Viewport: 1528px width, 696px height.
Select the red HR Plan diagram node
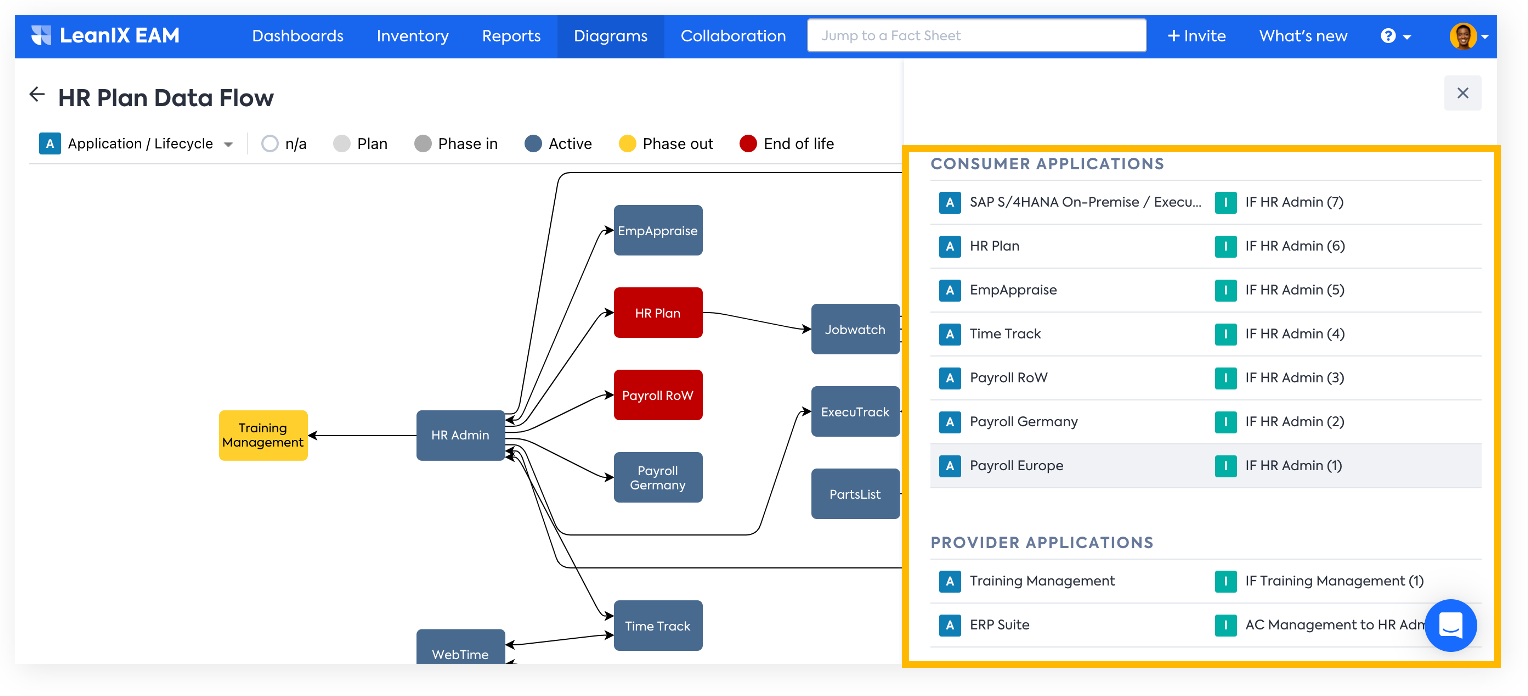click(658, 313)
